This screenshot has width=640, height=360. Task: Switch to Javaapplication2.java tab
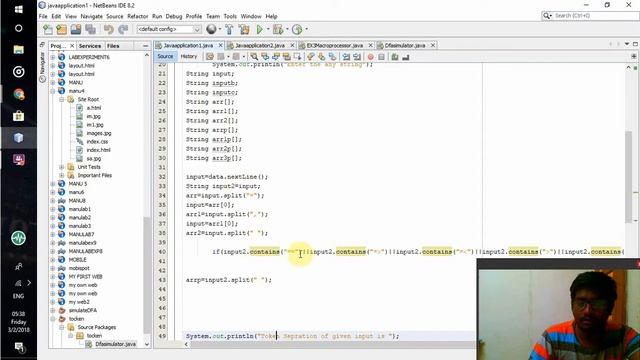point(260,45)
